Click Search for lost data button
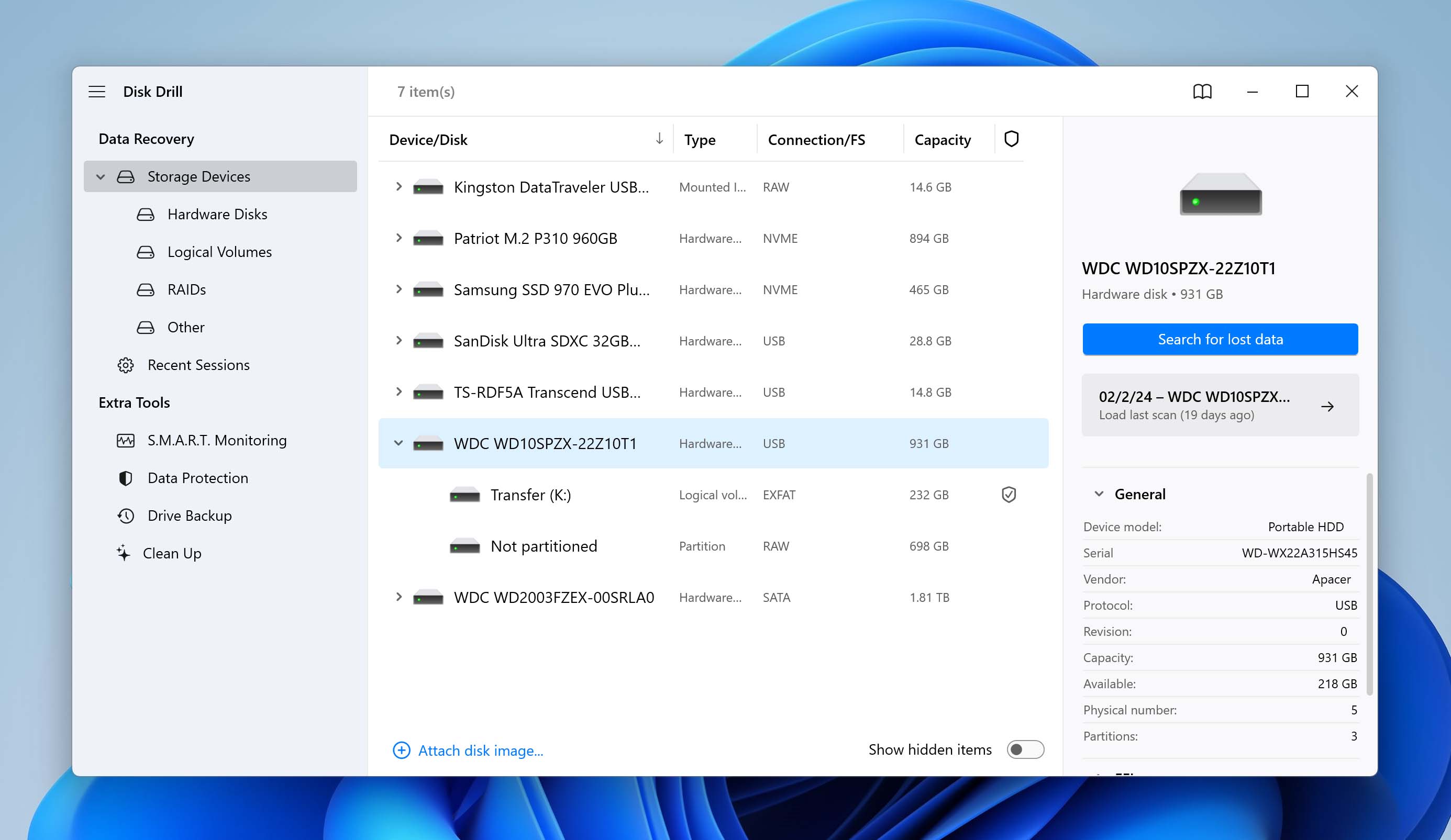Viewport: 1451px width, 840px height. tap(1220, 339)
